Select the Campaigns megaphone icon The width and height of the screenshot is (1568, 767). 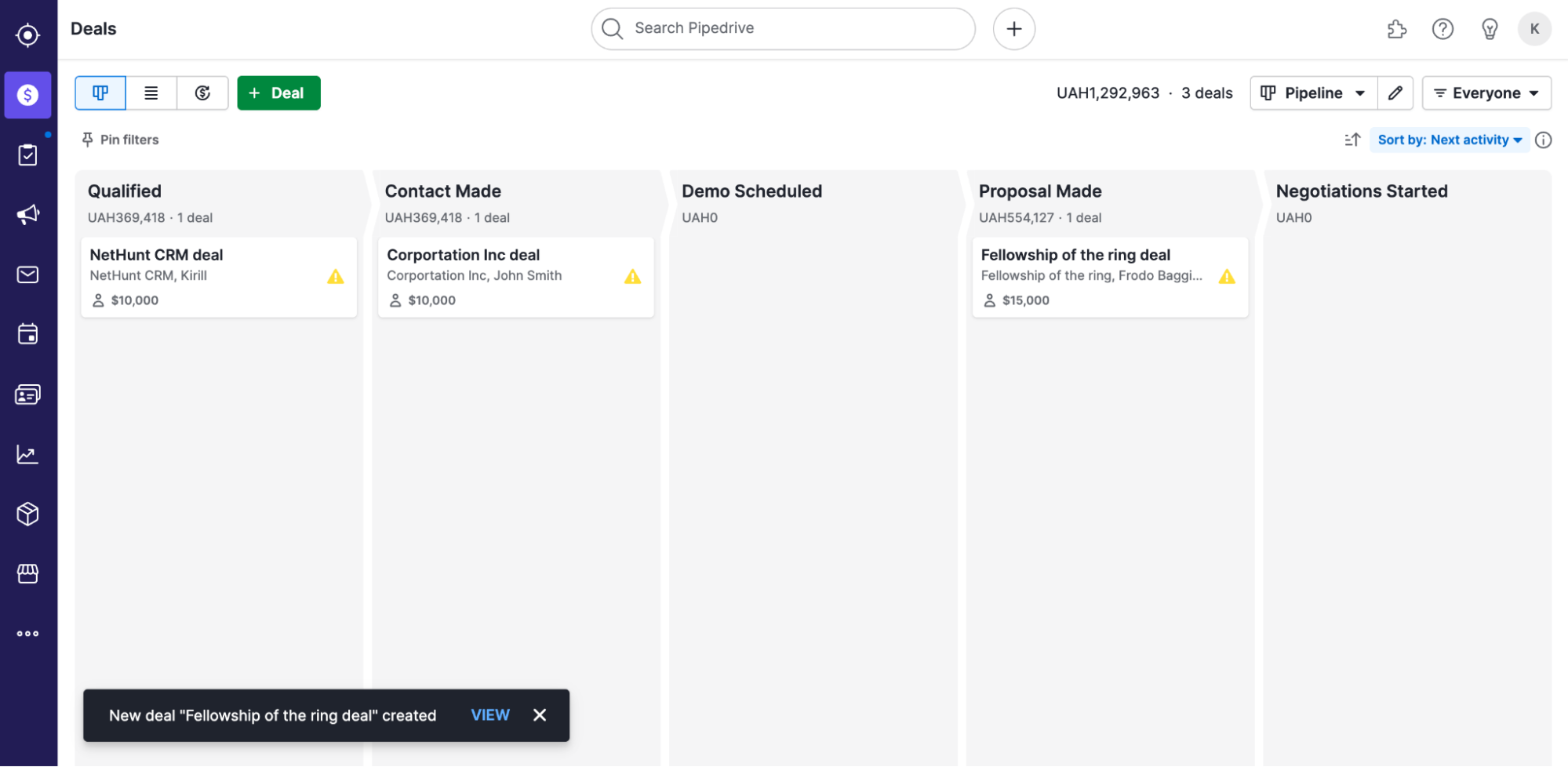pos(27,214)
